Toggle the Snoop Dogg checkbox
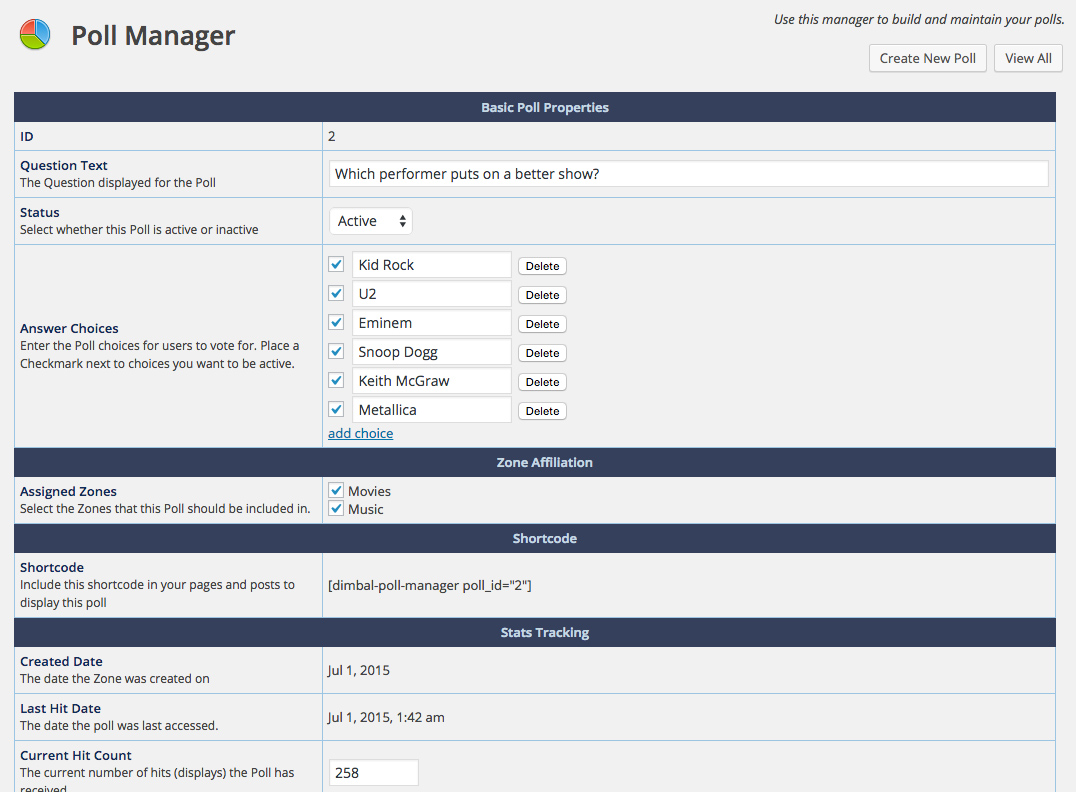The height and width of the screenshot is (792, 1076). point(336,351)
